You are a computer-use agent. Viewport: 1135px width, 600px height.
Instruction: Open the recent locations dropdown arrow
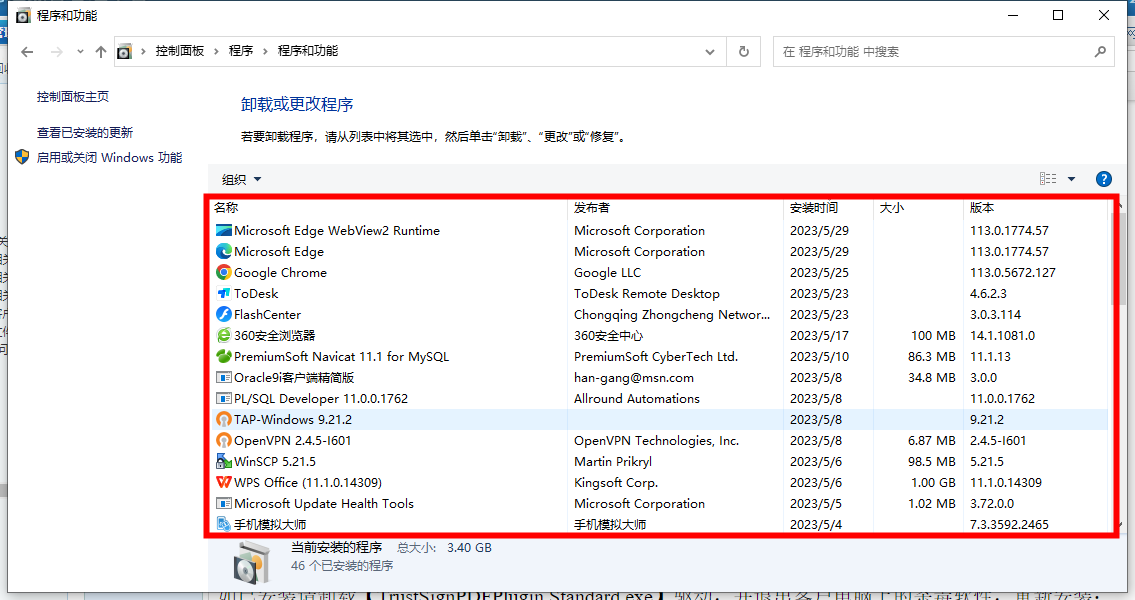tap(80, 52)
